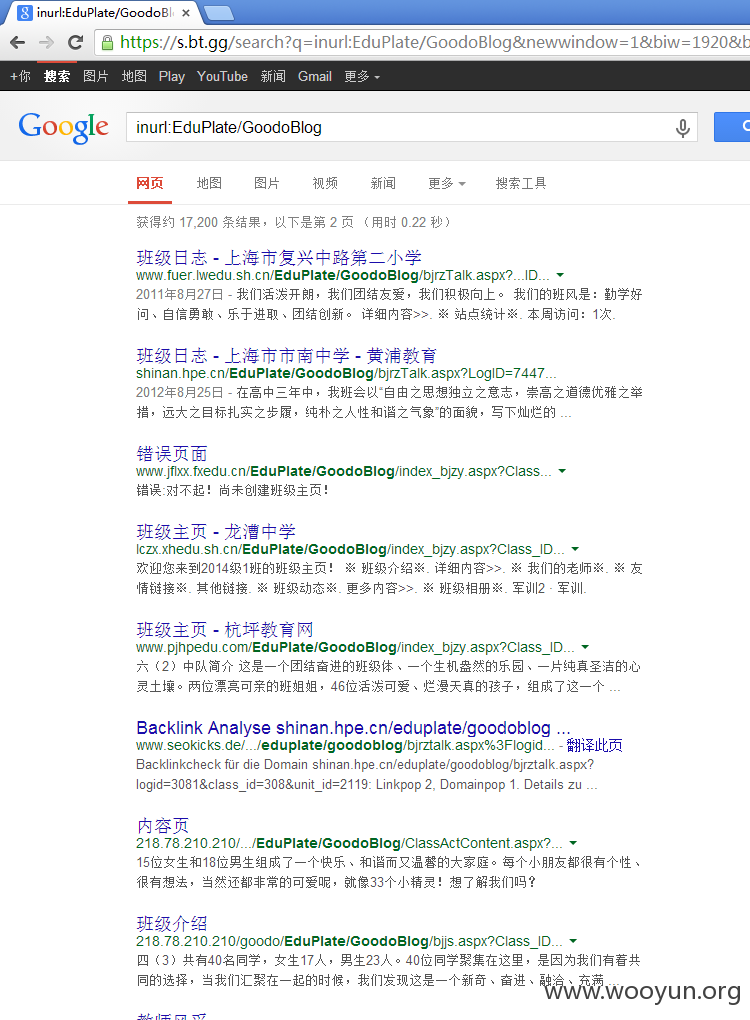The height and width of the screenshot is (1020, 750).
Task: Open the 错误页面 search result
Action: point(172,453)
